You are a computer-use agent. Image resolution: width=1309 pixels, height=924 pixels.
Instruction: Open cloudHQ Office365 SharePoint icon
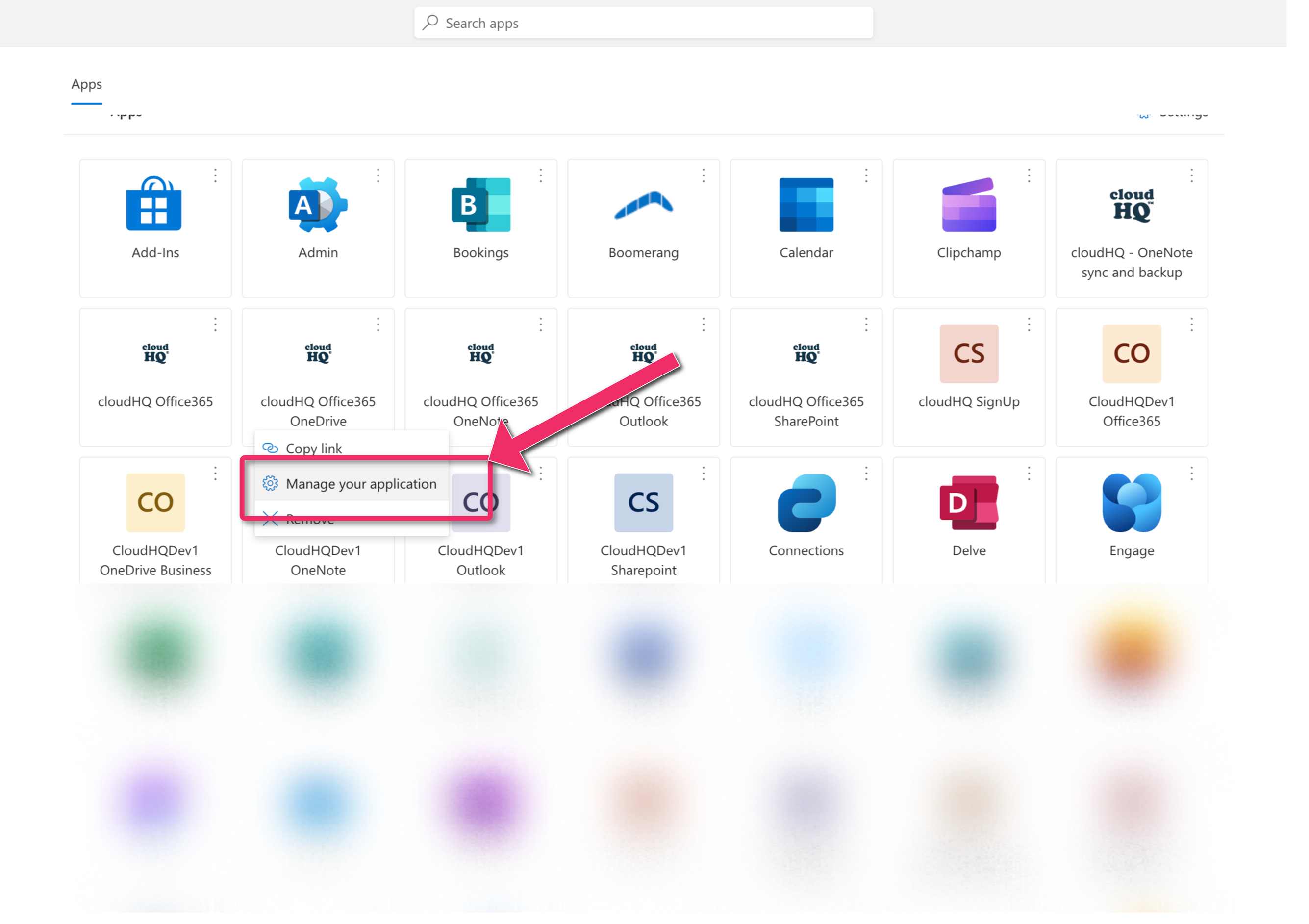coord(806,353)
